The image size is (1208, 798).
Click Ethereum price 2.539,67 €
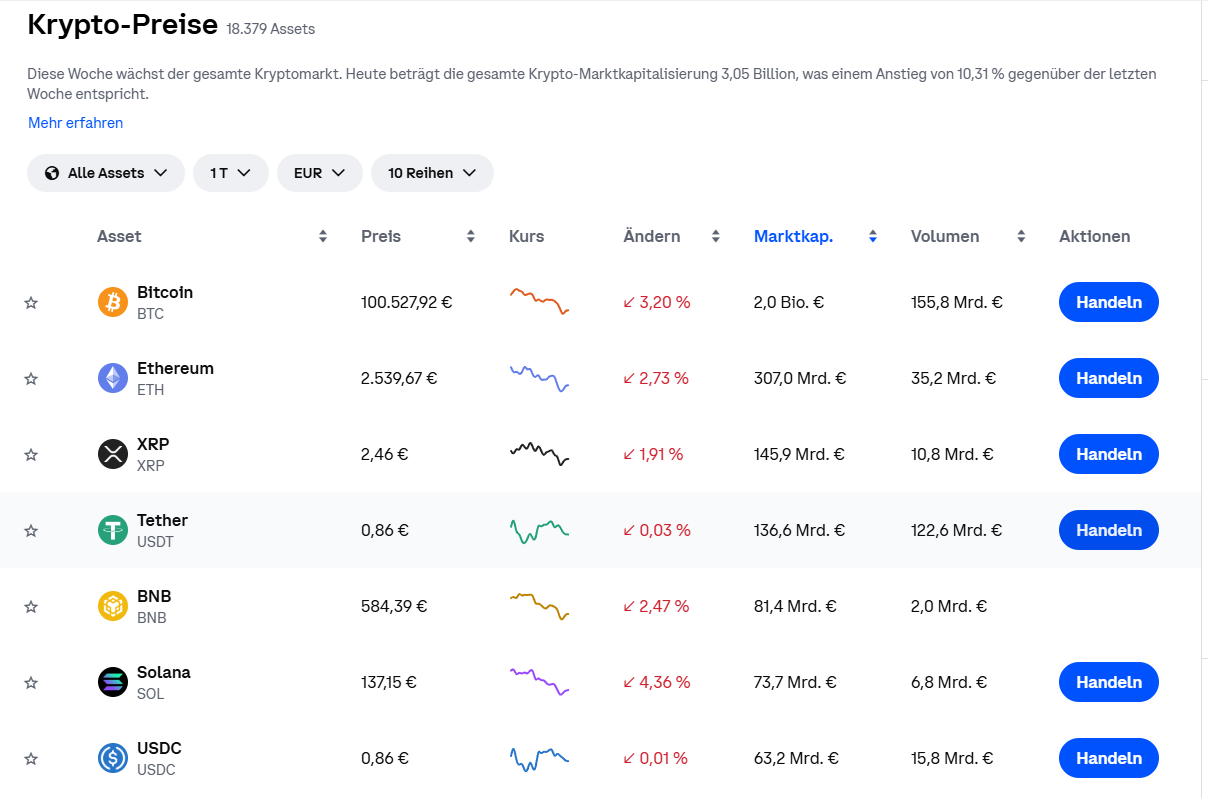(x=399, y=378)
